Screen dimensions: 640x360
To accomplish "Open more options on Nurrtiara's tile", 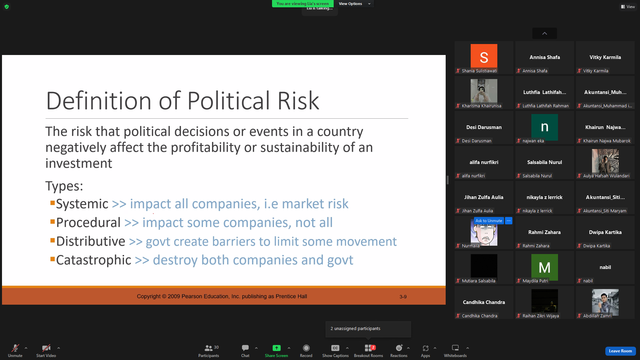I will pyautogui.click(x=509, y=221).
